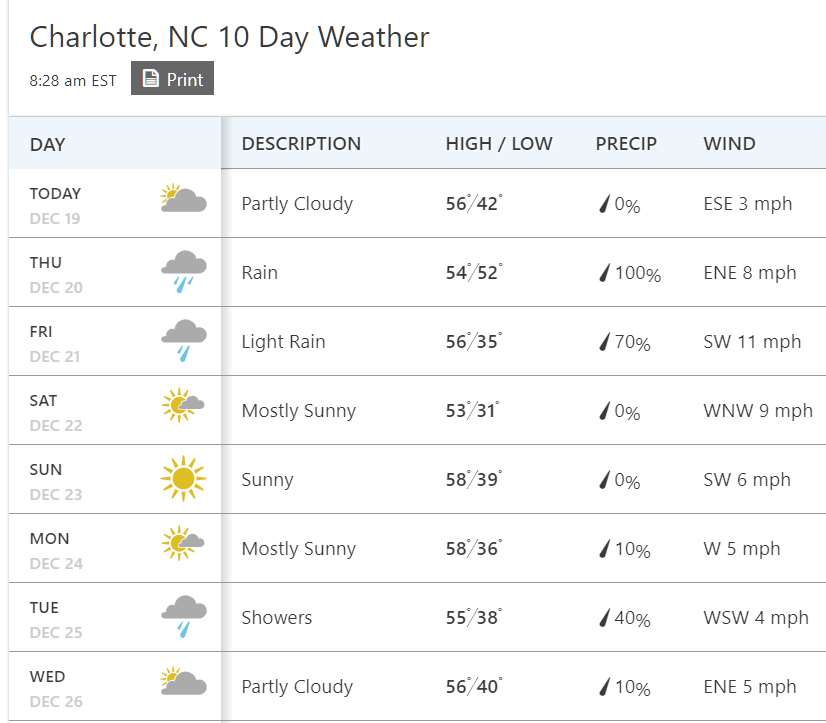Click the Showers description text
Image resolution: width=826 pixels, height=723 pixels.
(x=277, y=617)
